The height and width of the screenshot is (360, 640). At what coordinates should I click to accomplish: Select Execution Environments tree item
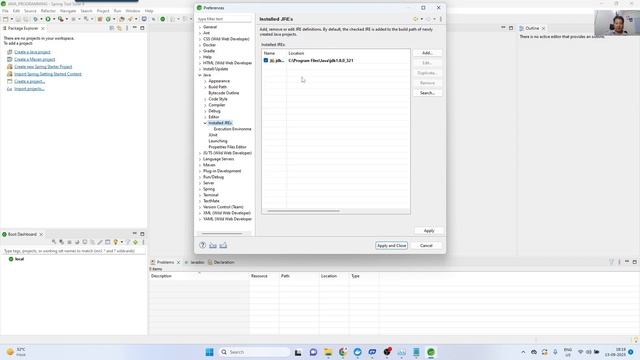(232, 129)
